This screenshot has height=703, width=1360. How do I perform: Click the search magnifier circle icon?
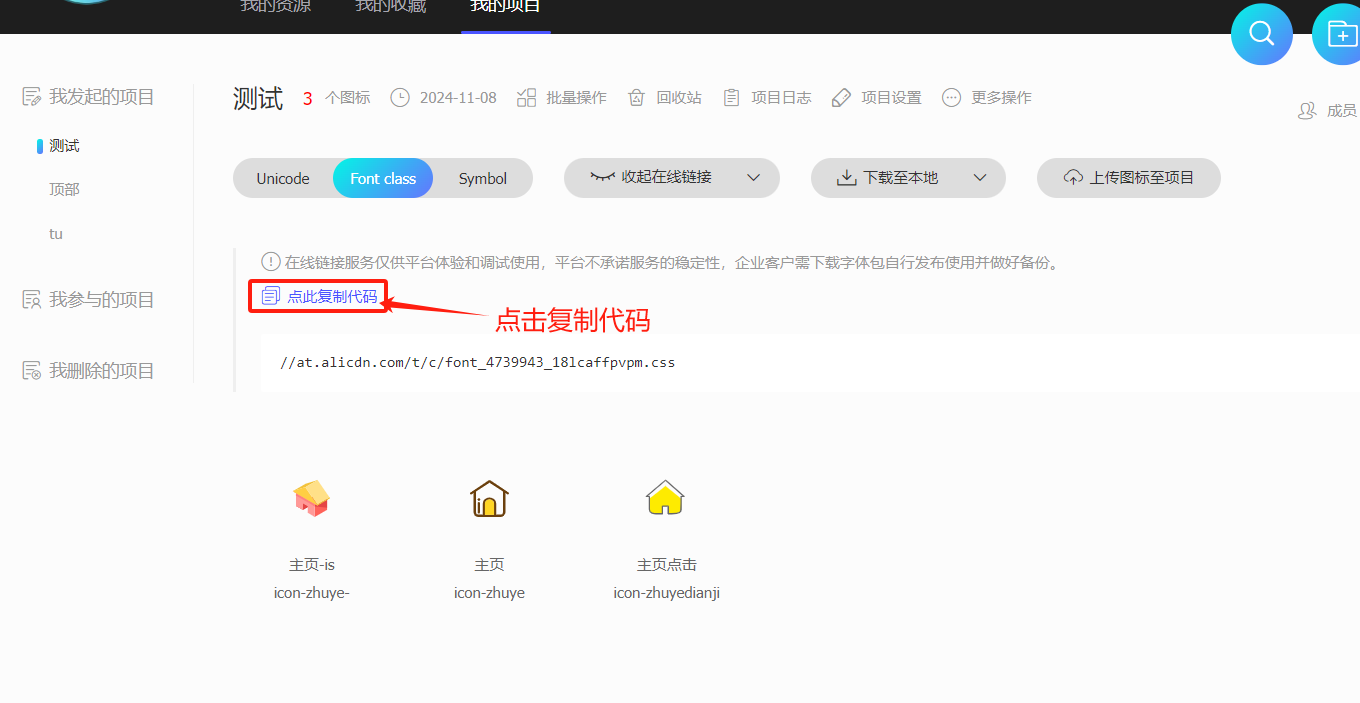(1261, 34)
